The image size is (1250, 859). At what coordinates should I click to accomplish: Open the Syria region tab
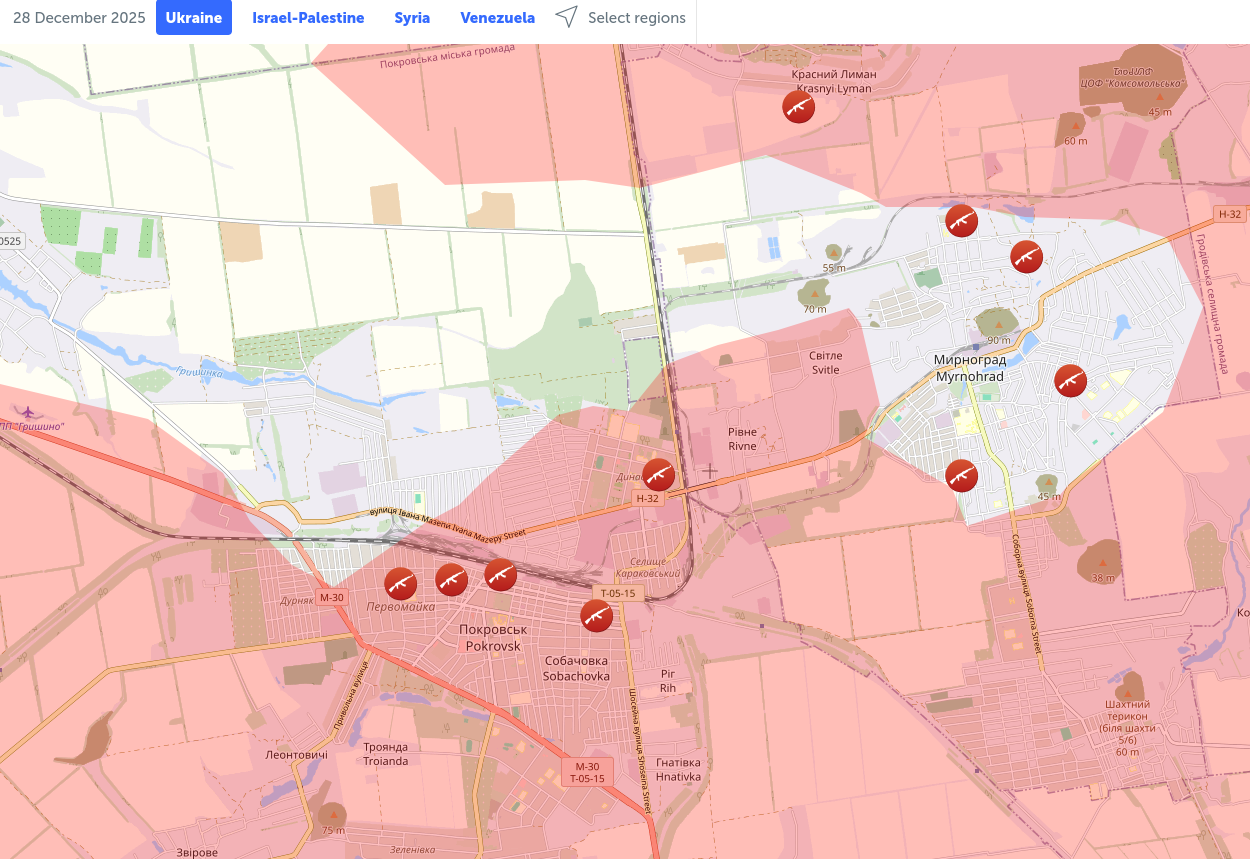pos(412,18)
